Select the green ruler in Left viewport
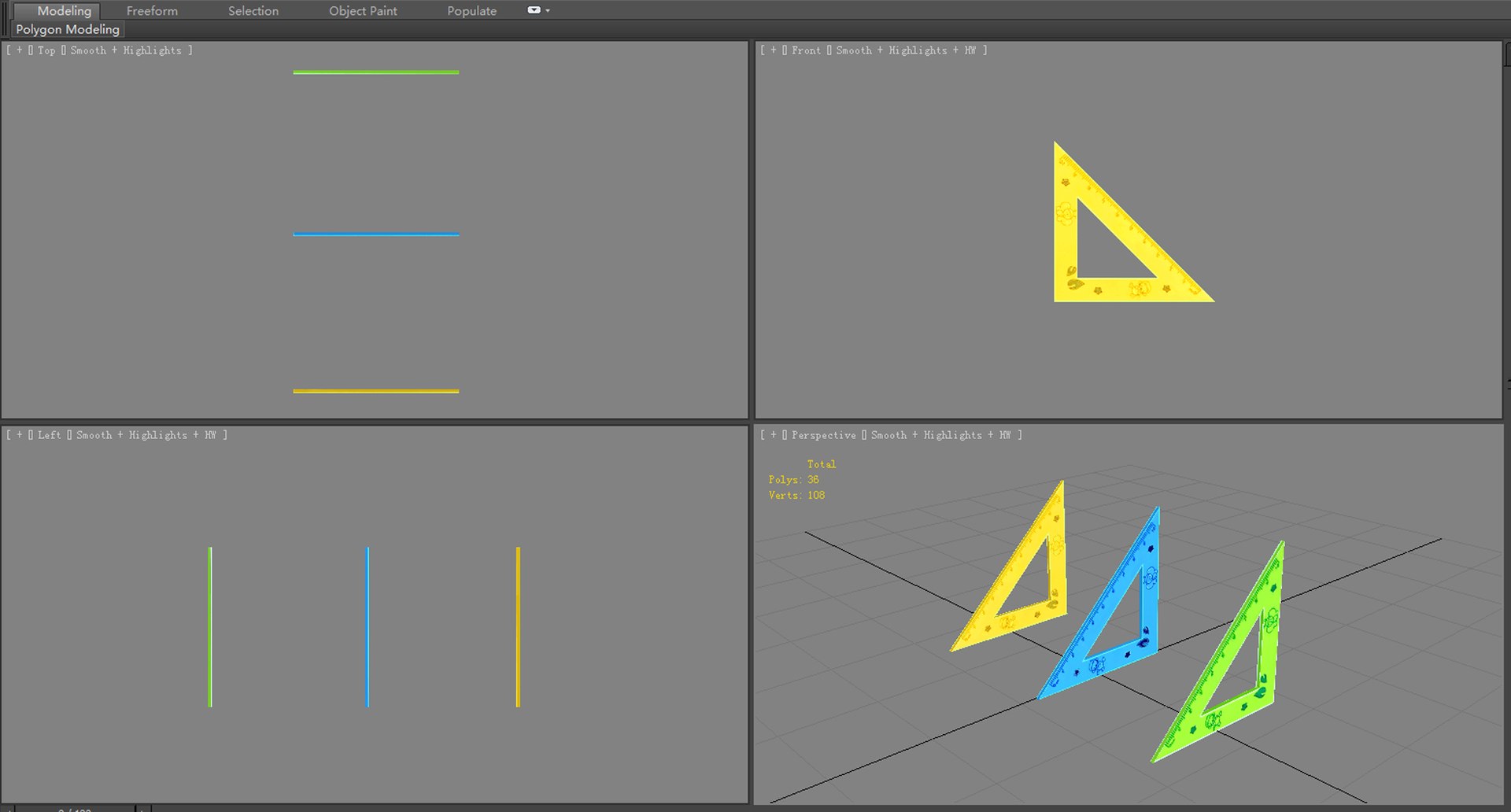 coord(210,627)
